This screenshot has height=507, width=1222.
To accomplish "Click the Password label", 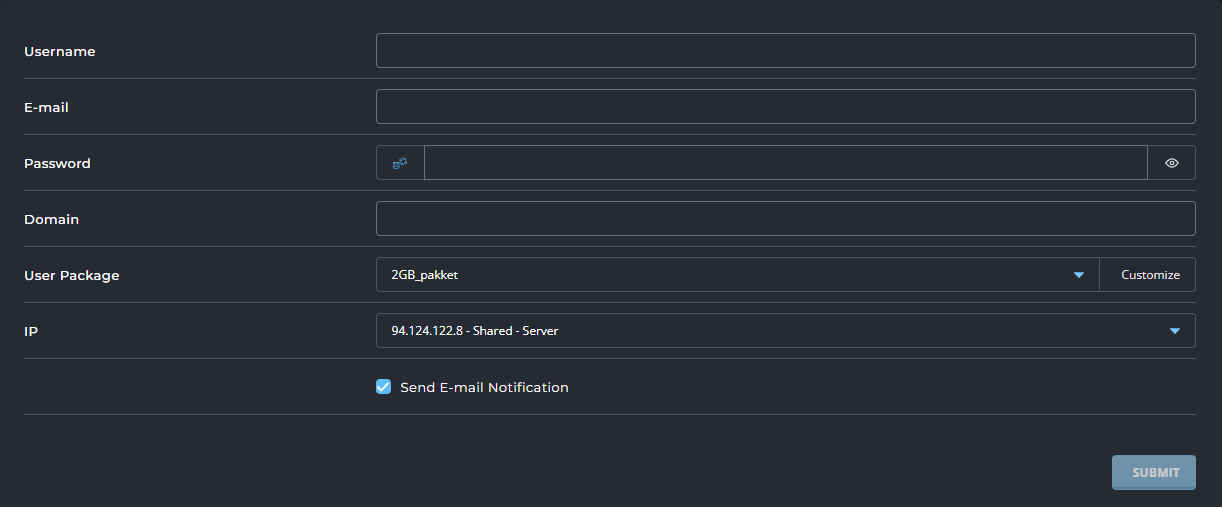I will (57, 163).
